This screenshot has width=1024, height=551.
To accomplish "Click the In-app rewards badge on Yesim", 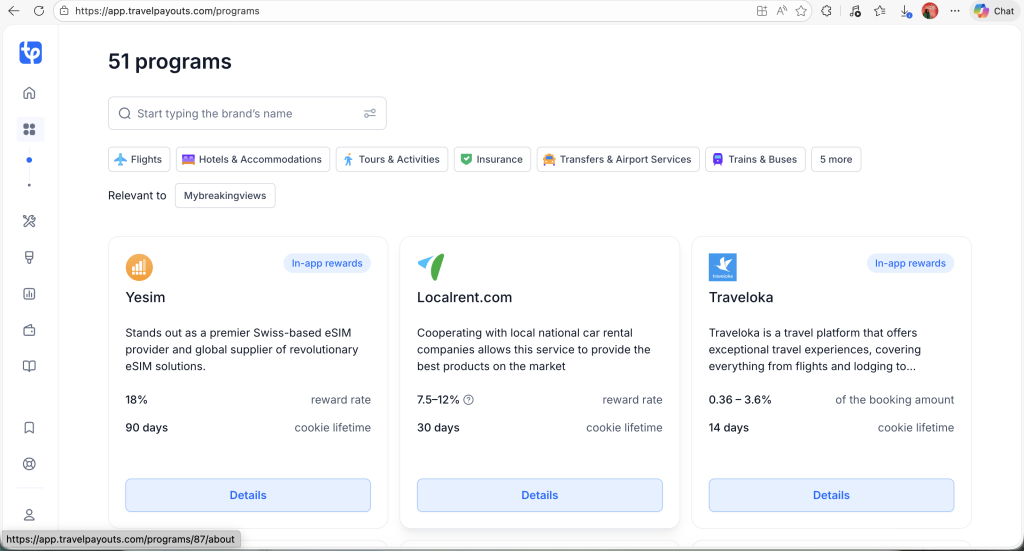I will [x=327, y=263].
